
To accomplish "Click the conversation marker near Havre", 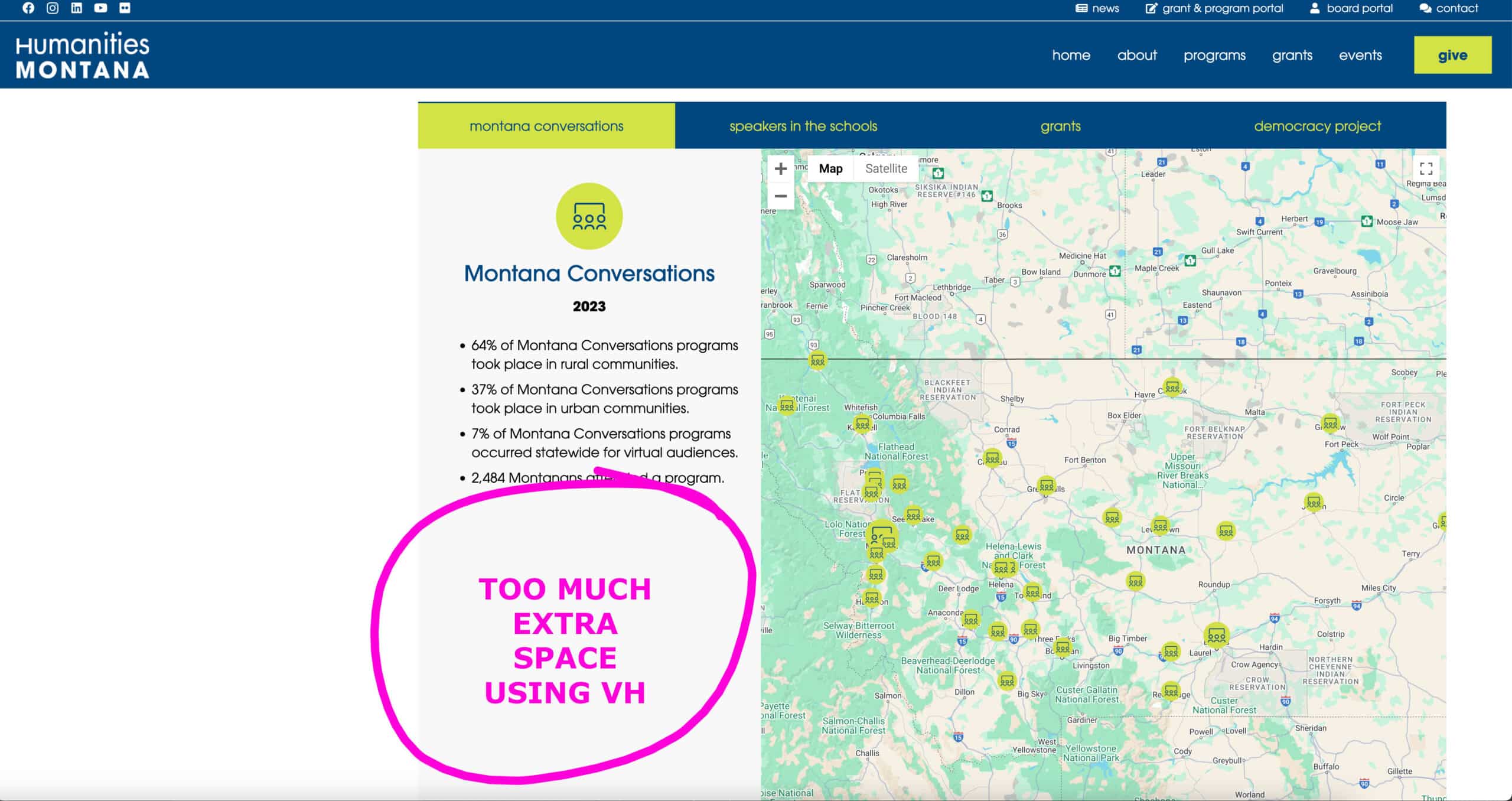I will point(1172,388).
